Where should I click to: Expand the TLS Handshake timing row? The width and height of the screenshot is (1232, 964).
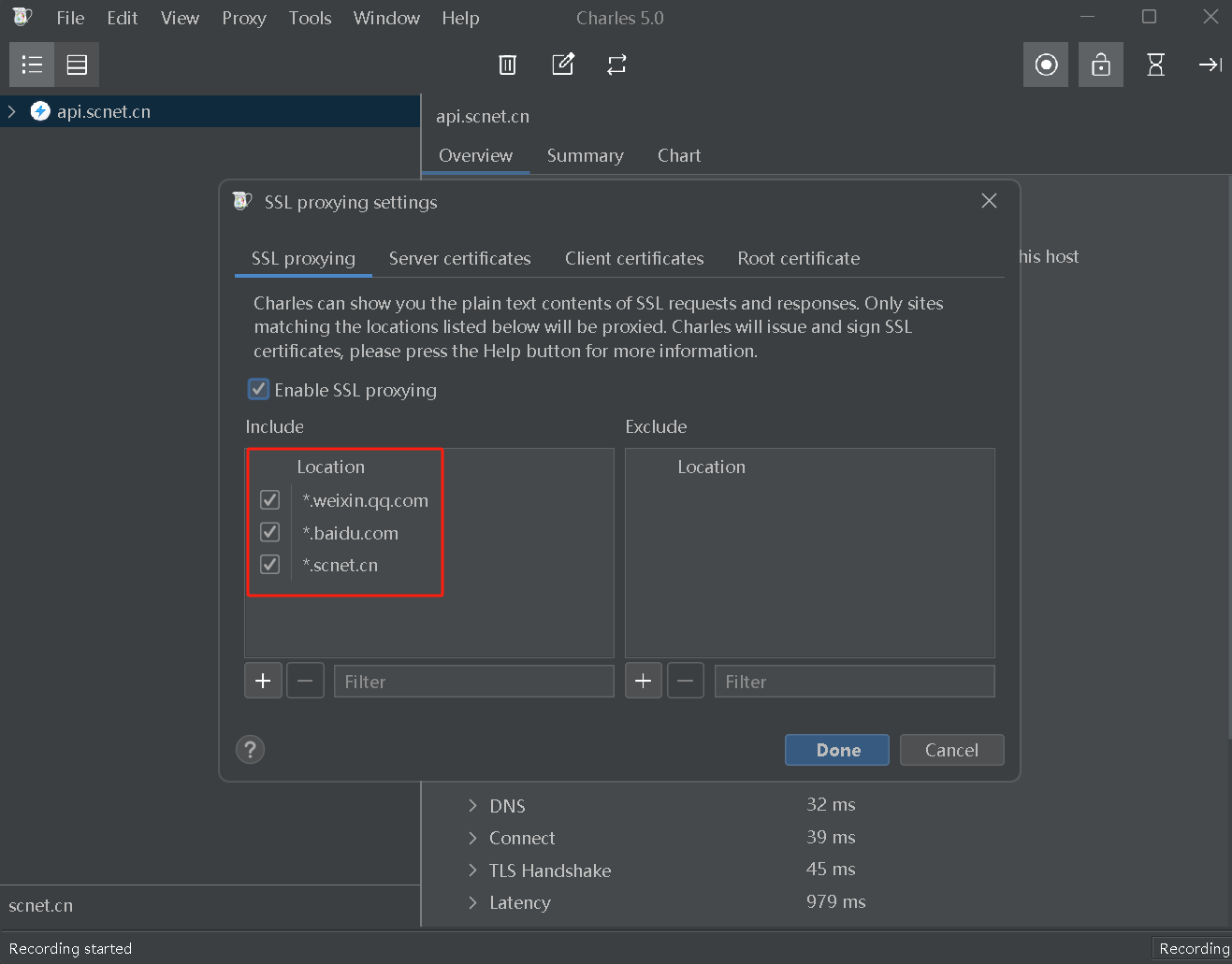(472, 870)
